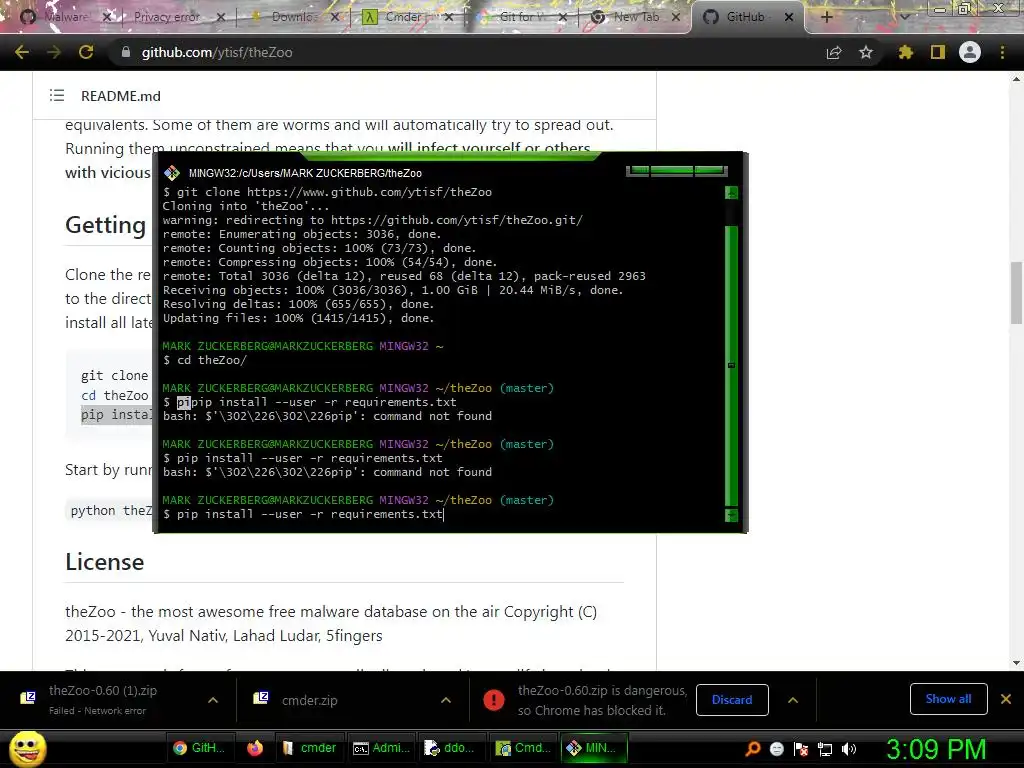Click the '$ cd theZoo/' terminal line
This screenshot has height=768, width=1024.
click(x=204, y=360)
